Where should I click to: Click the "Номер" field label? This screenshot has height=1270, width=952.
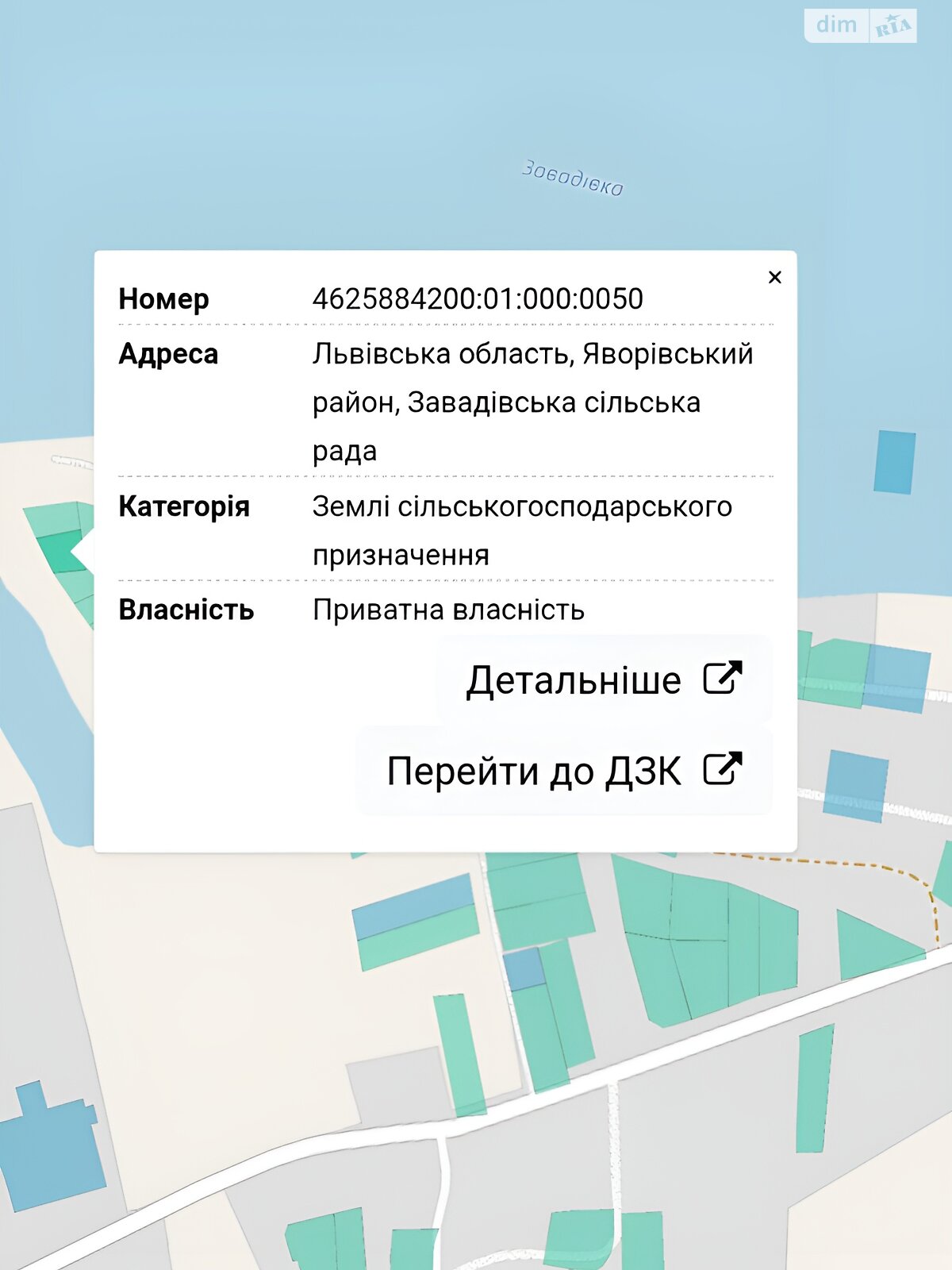[163, 299]
